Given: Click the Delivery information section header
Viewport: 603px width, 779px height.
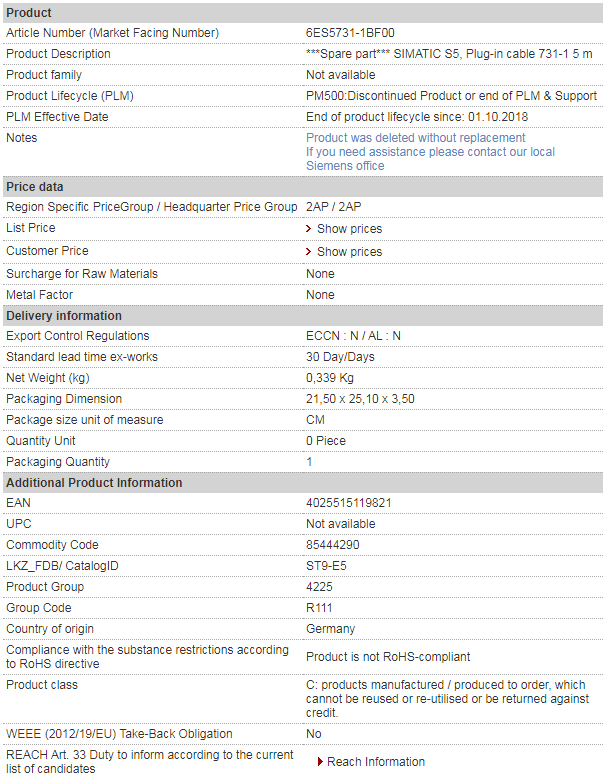Looking at the screenshot, I should [x=64, y=316].
